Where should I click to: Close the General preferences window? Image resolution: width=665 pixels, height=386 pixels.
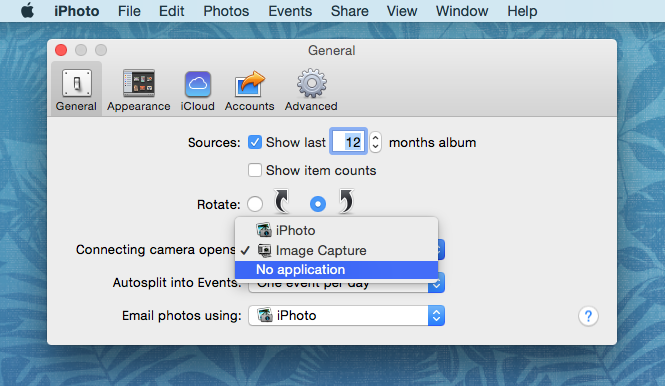tap(61, 50)
